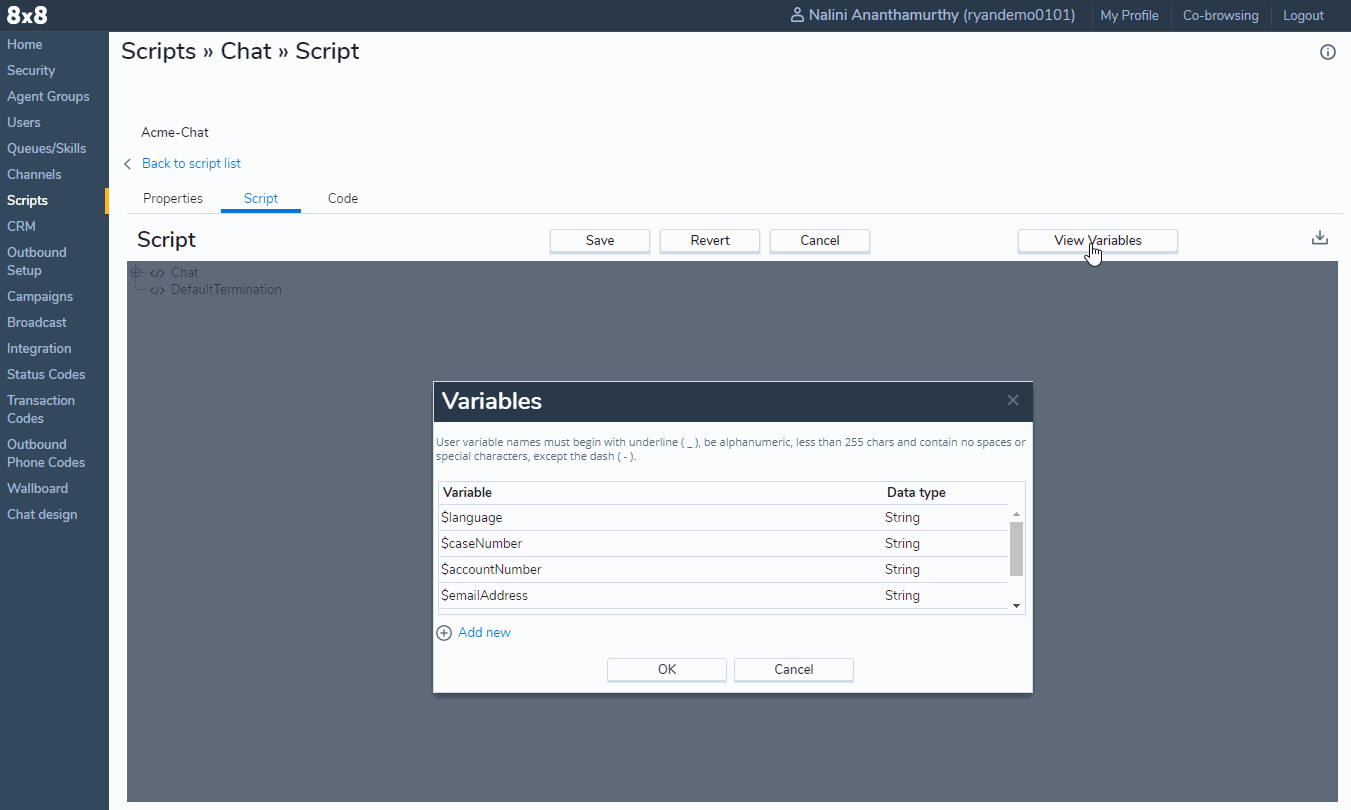Open Wallboard in the sidebar
The width and height of the screenshot is (1351, 810).
tap(37, 488)
